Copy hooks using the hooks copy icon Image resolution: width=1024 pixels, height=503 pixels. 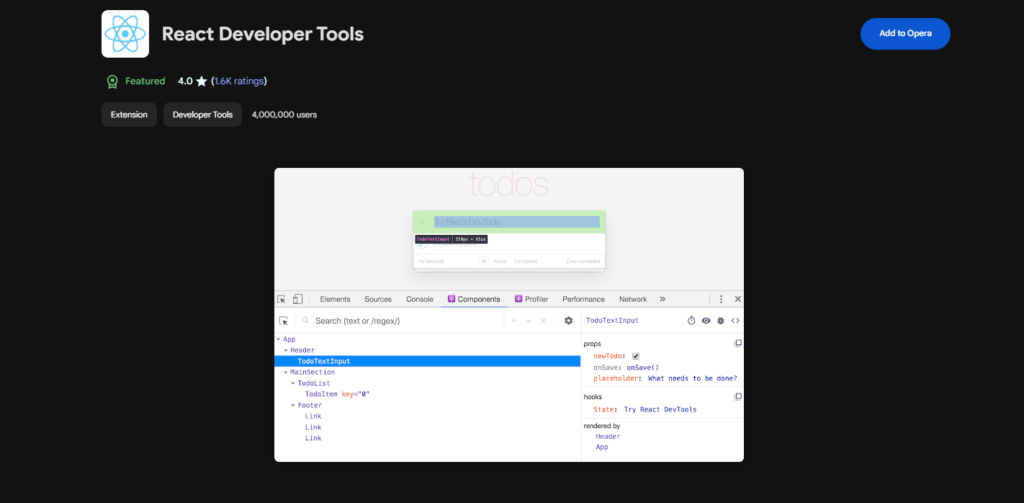pyautogui.click(x=738, y=397)
